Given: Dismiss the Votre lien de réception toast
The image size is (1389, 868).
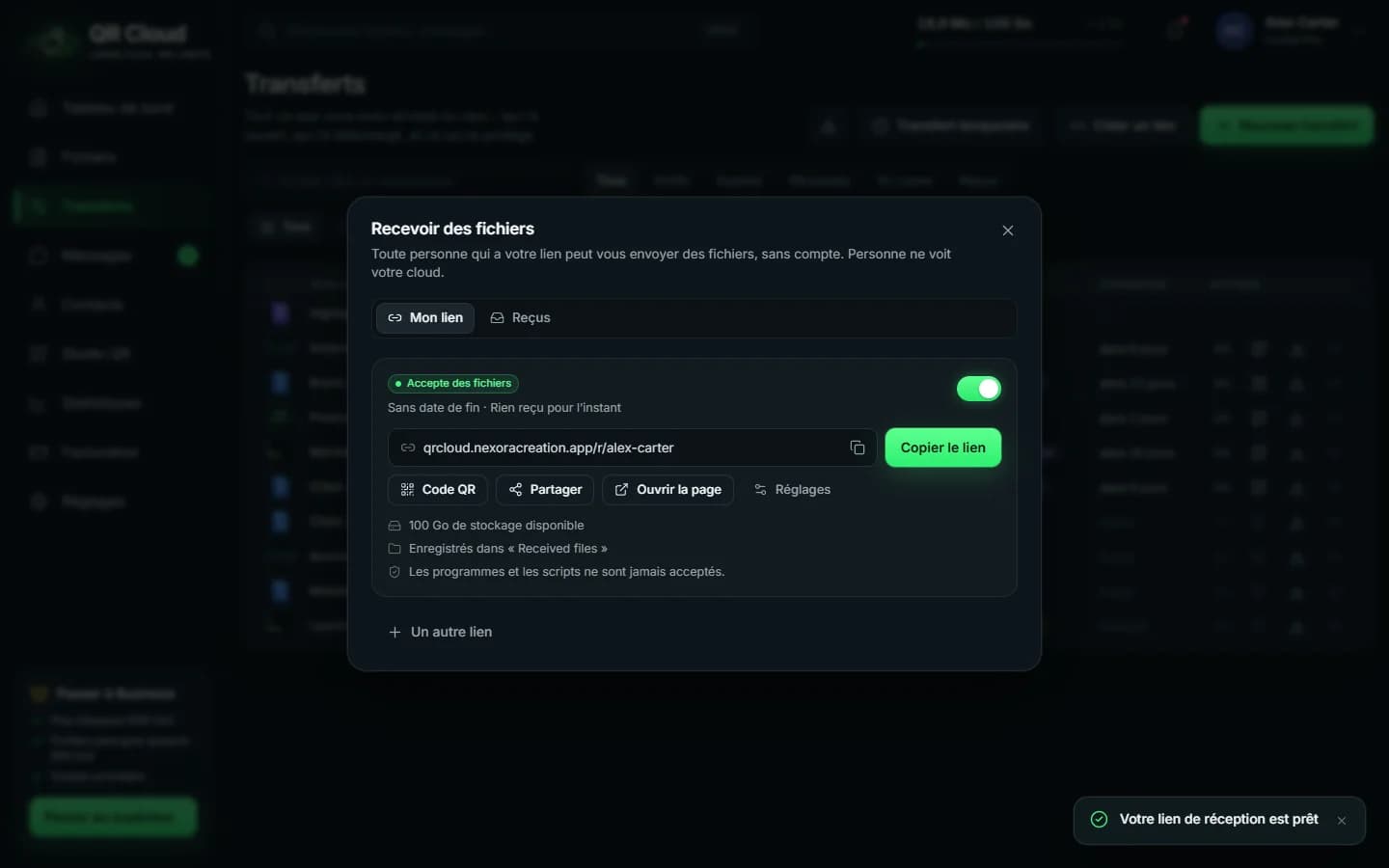Looking at the screenshot, I should [x=1341, y=821].
